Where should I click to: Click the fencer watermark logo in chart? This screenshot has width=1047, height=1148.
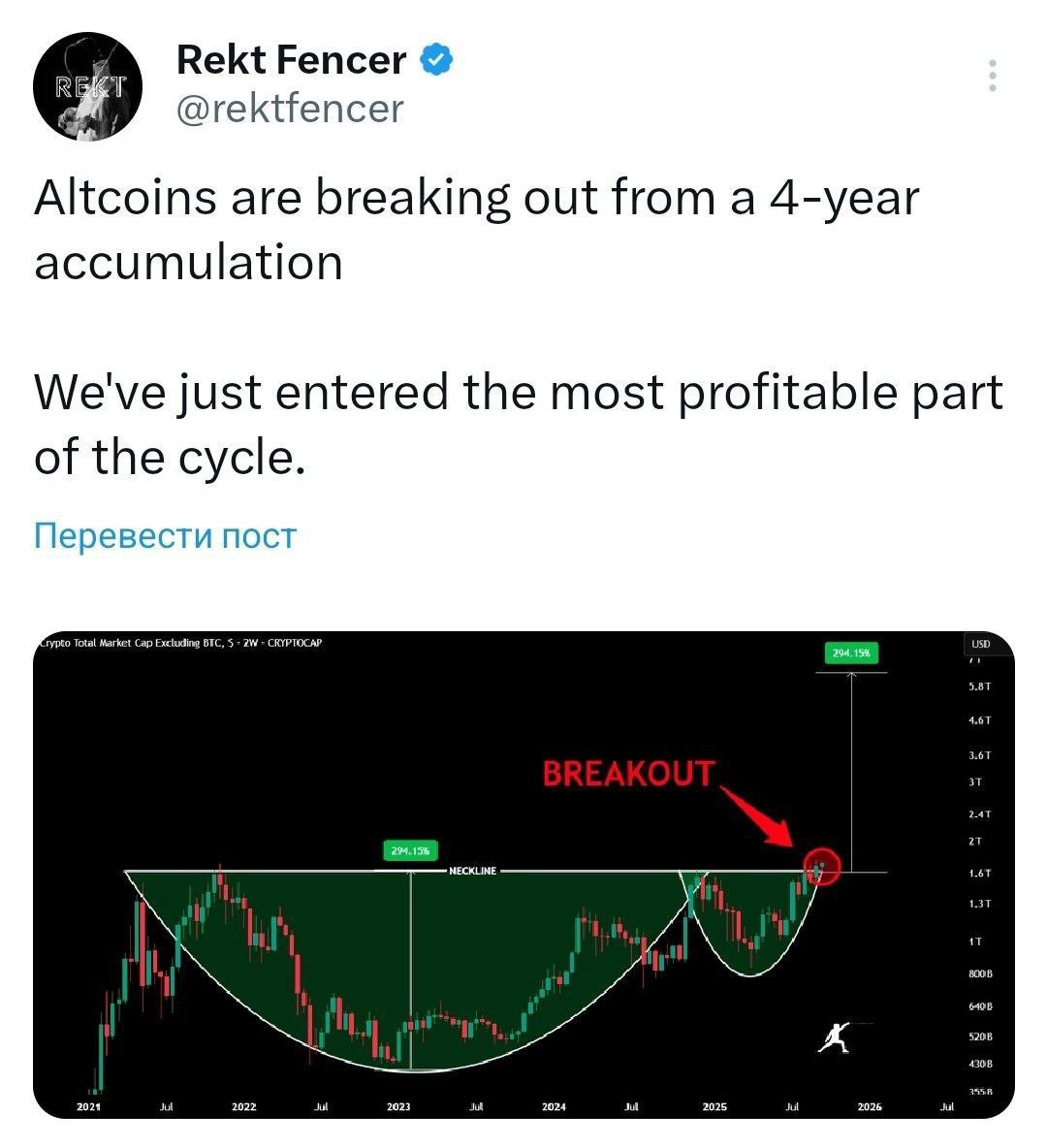pyautogui.click(x=837, y=1036)
